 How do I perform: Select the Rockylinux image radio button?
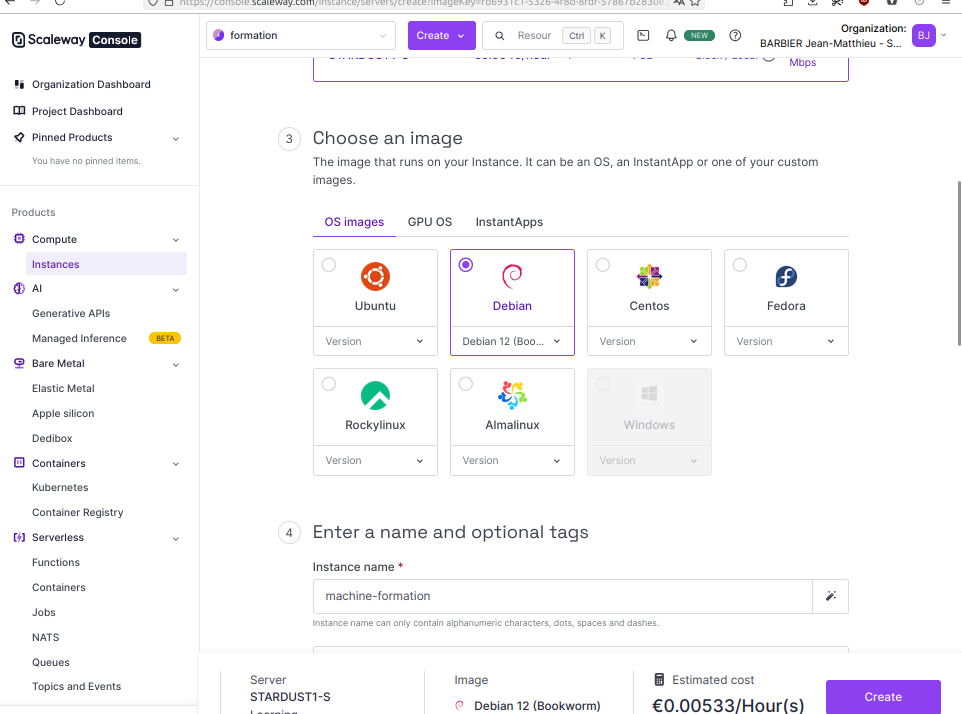(329, 384)
